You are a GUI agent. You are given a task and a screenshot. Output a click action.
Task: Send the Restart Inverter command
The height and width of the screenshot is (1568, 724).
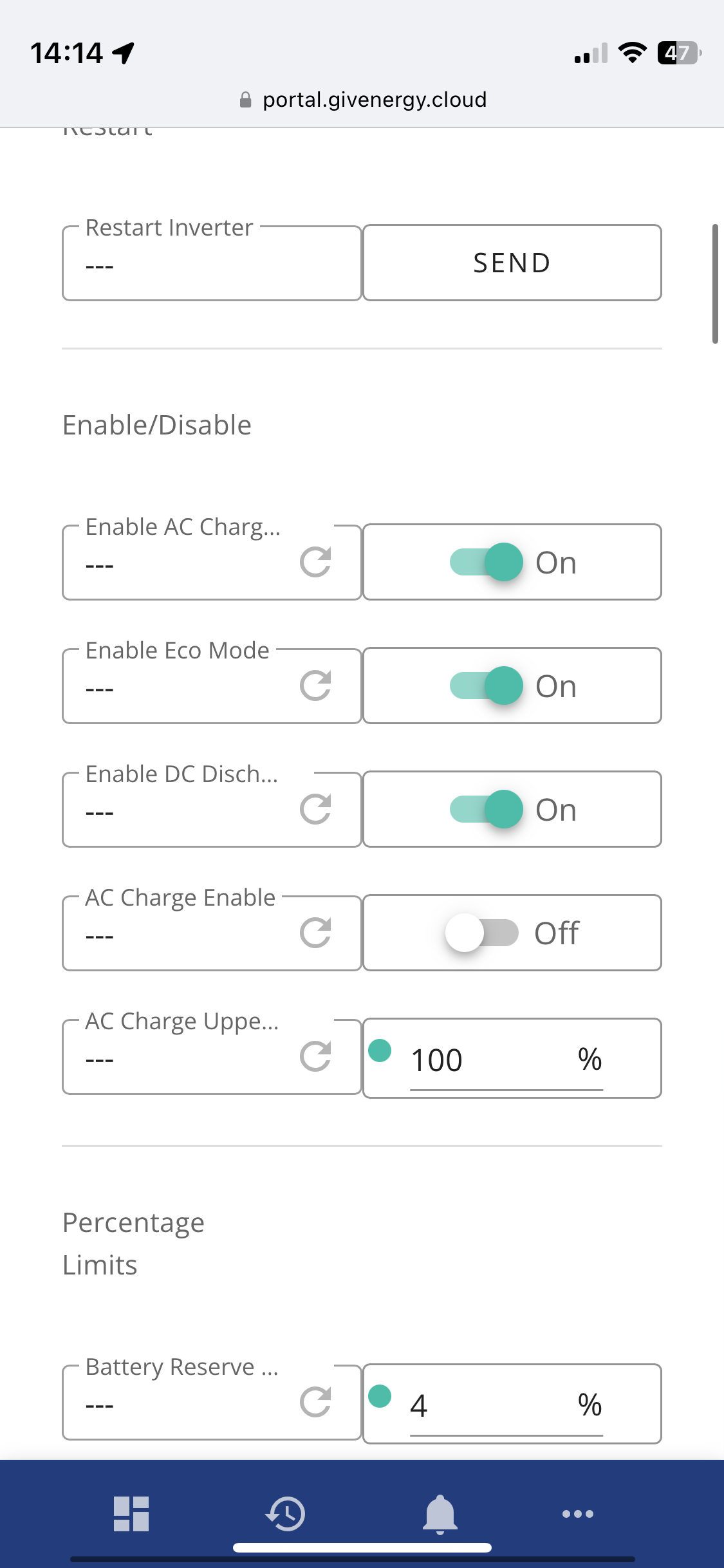(x=512, y=263)
